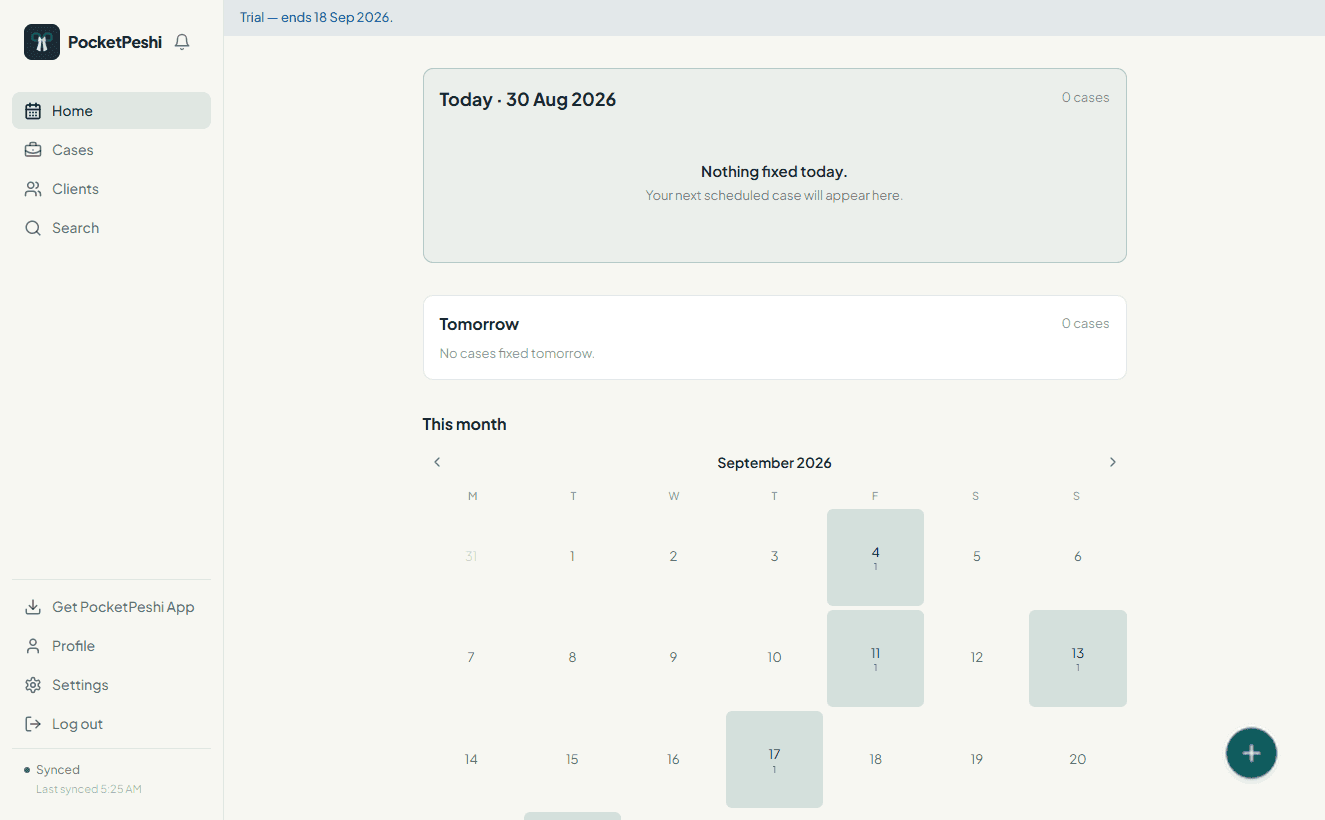Viewport: 1325px width, 820px height.
Task: Select September 17 with one case
Action: click(x=774, y=759)
